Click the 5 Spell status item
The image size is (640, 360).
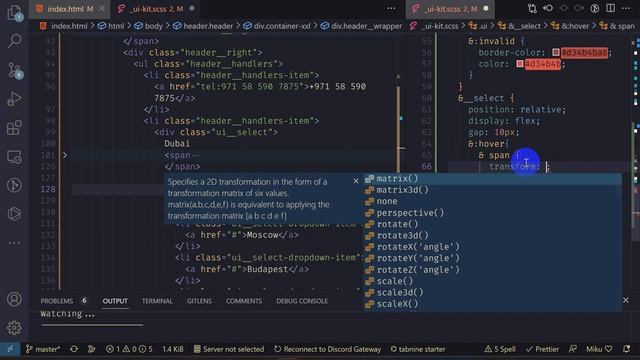(x=500, y=349)
